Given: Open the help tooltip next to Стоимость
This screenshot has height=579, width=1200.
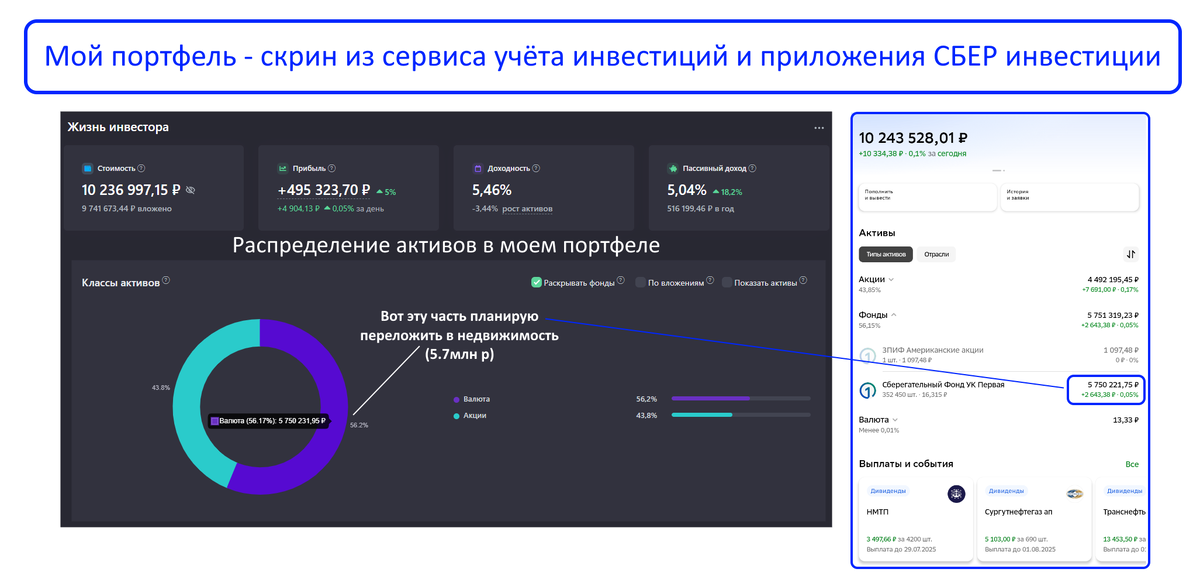Looking at the screenshot, I should click(x=141, y=169).
